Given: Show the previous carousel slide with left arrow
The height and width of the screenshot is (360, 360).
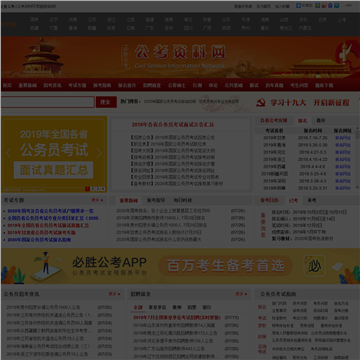Looking at the screenshot, I should click(x=8, y=153).
